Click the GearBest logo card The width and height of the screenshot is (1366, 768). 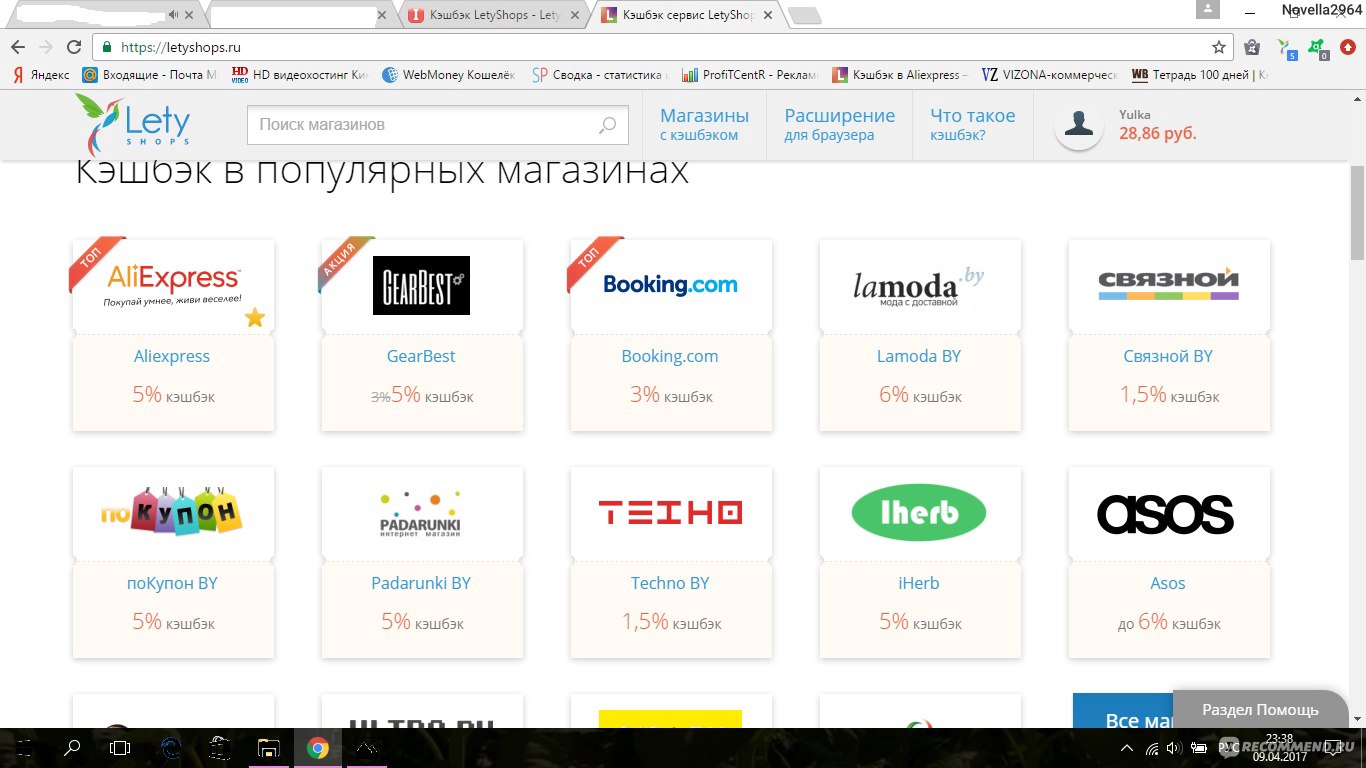[422, 286]
